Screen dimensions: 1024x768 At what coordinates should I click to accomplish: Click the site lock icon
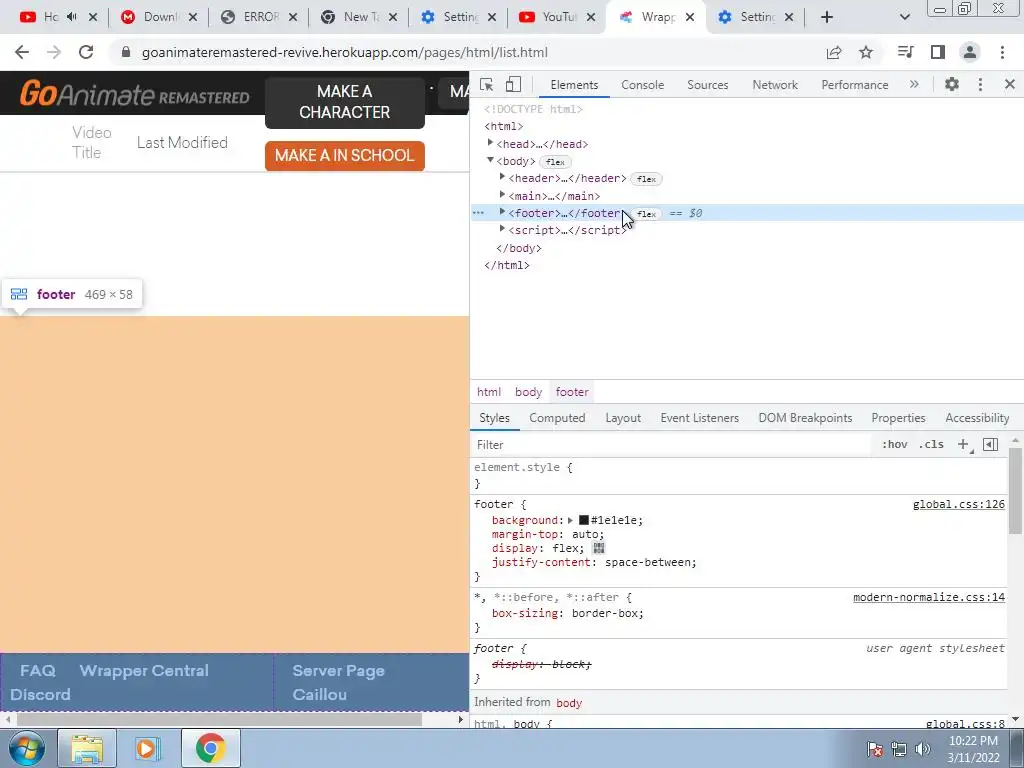tap(126, 52)
